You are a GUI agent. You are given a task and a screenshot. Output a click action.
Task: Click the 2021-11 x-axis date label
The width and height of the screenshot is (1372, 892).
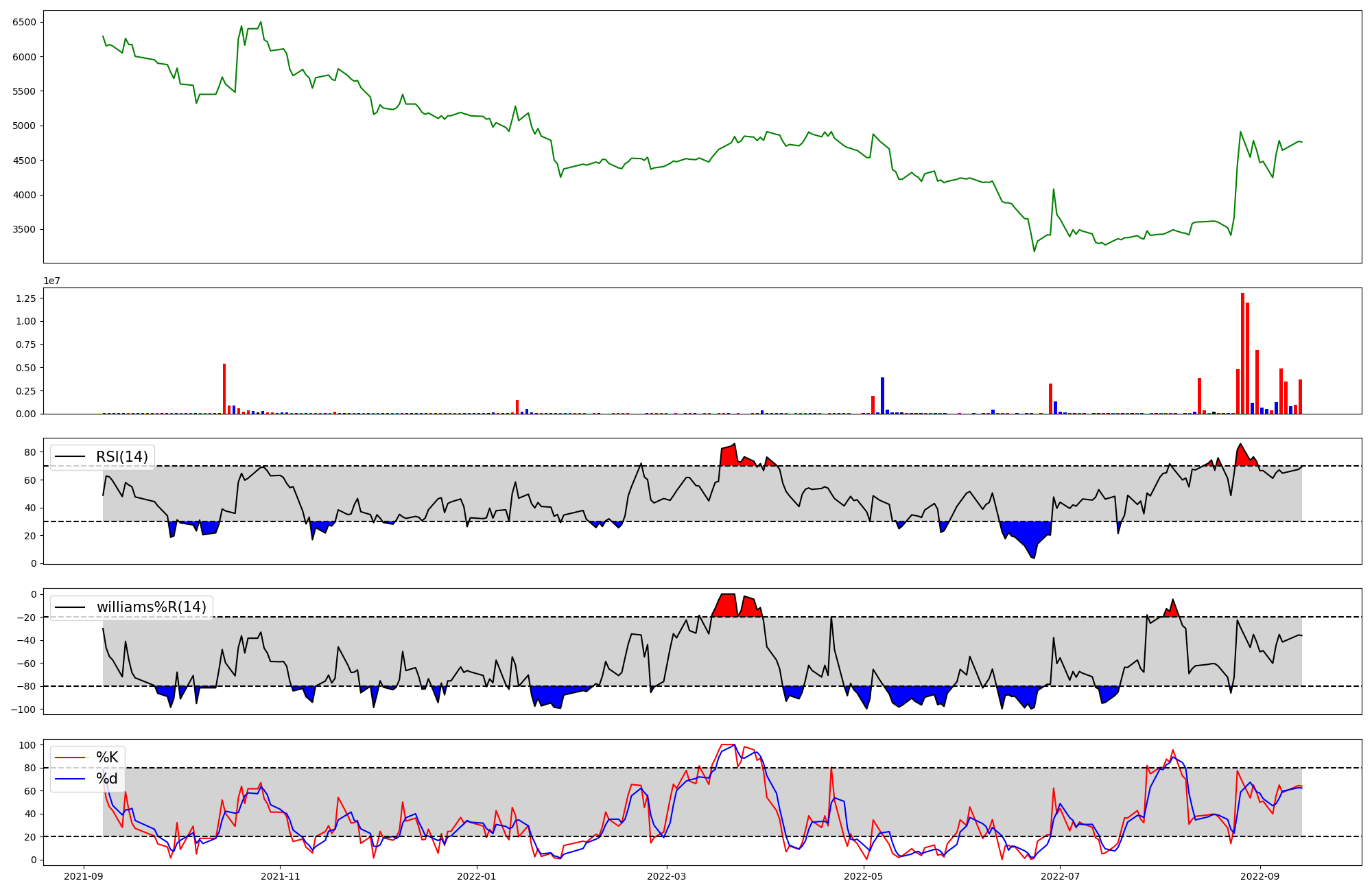pos(280,876)
